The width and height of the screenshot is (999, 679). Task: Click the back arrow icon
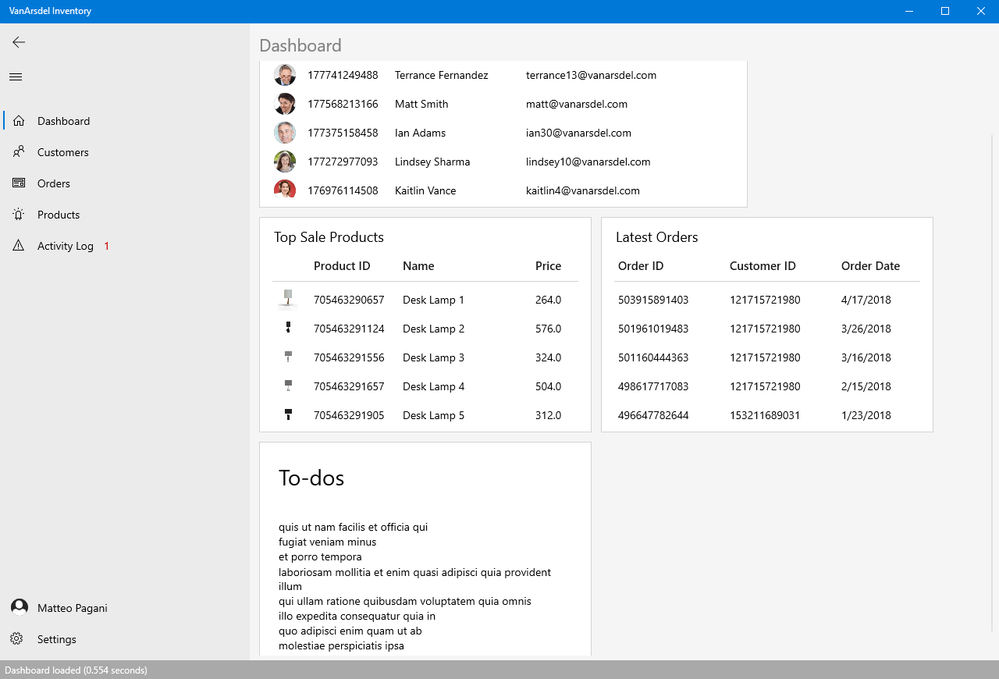click(x=18, y=42)
